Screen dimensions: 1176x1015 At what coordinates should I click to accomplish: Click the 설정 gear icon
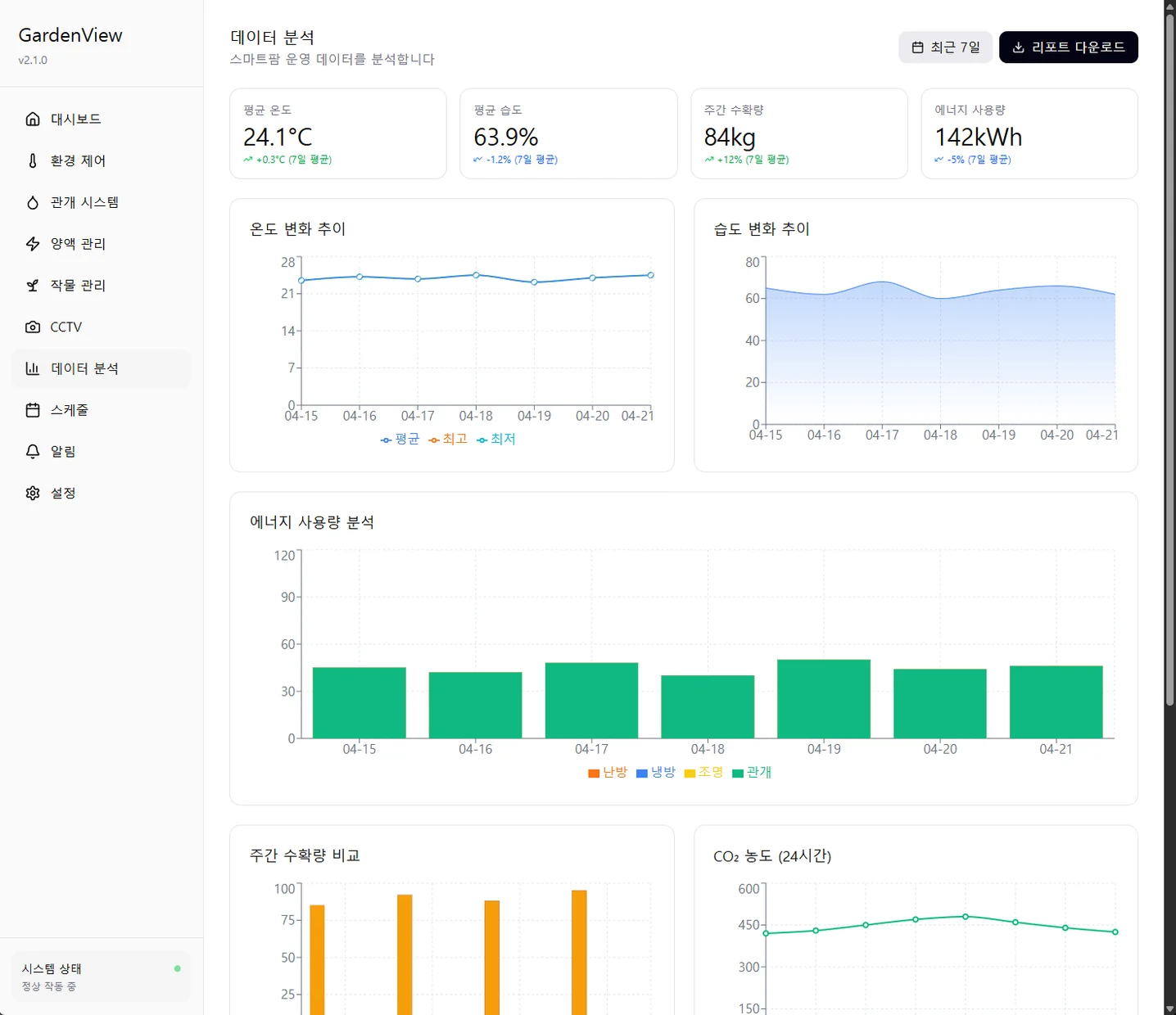(x=33, y=494)
